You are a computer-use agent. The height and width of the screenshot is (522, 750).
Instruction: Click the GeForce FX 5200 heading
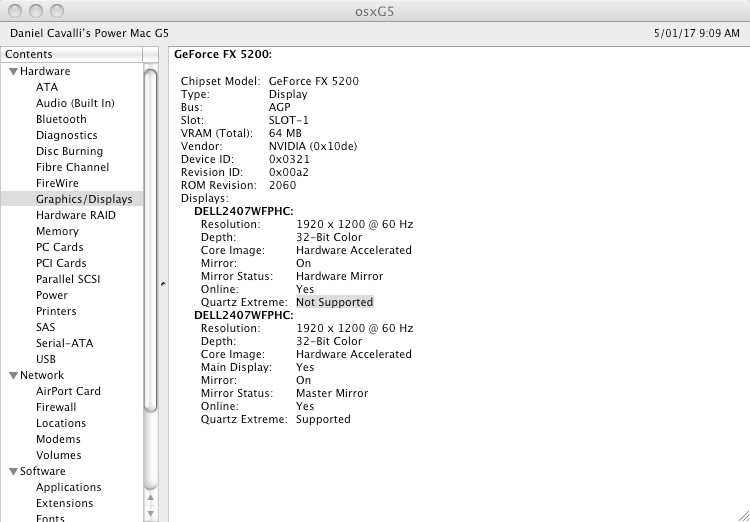point(223,55)
